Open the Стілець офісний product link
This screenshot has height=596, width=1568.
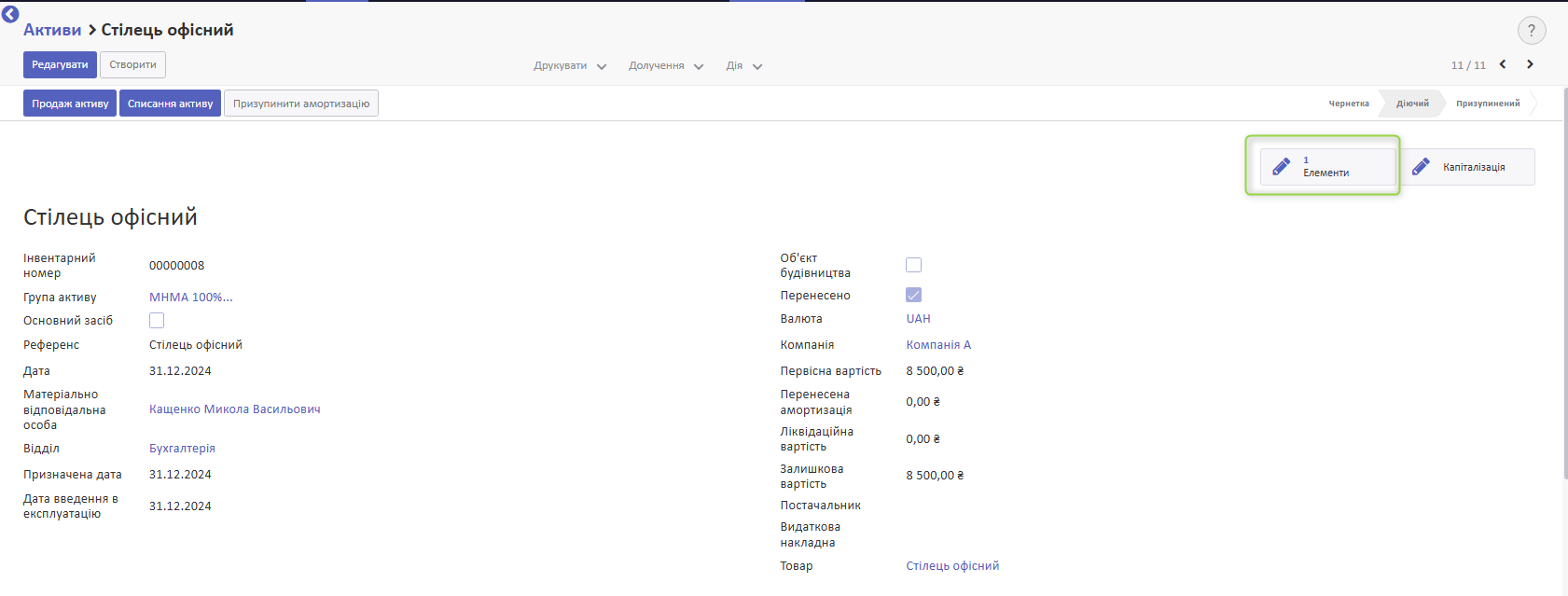click(x=952, y=566)
